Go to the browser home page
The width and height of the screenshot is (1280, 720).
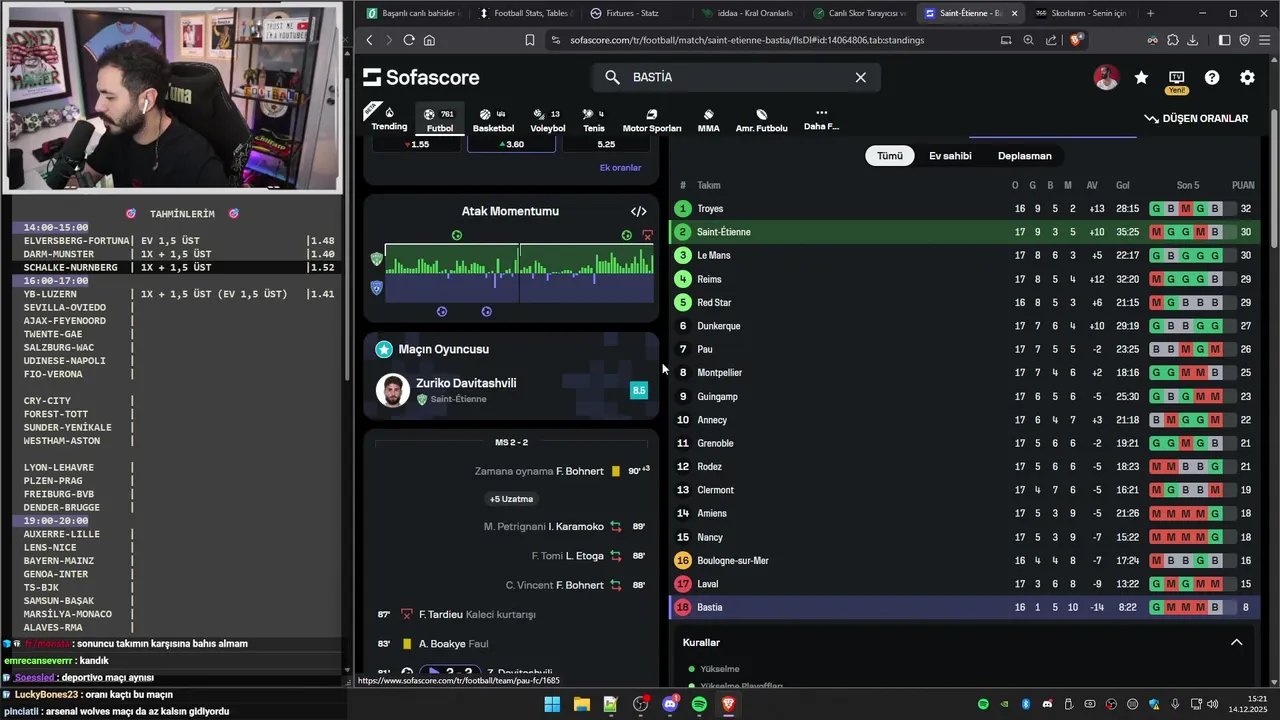[429, 40]
